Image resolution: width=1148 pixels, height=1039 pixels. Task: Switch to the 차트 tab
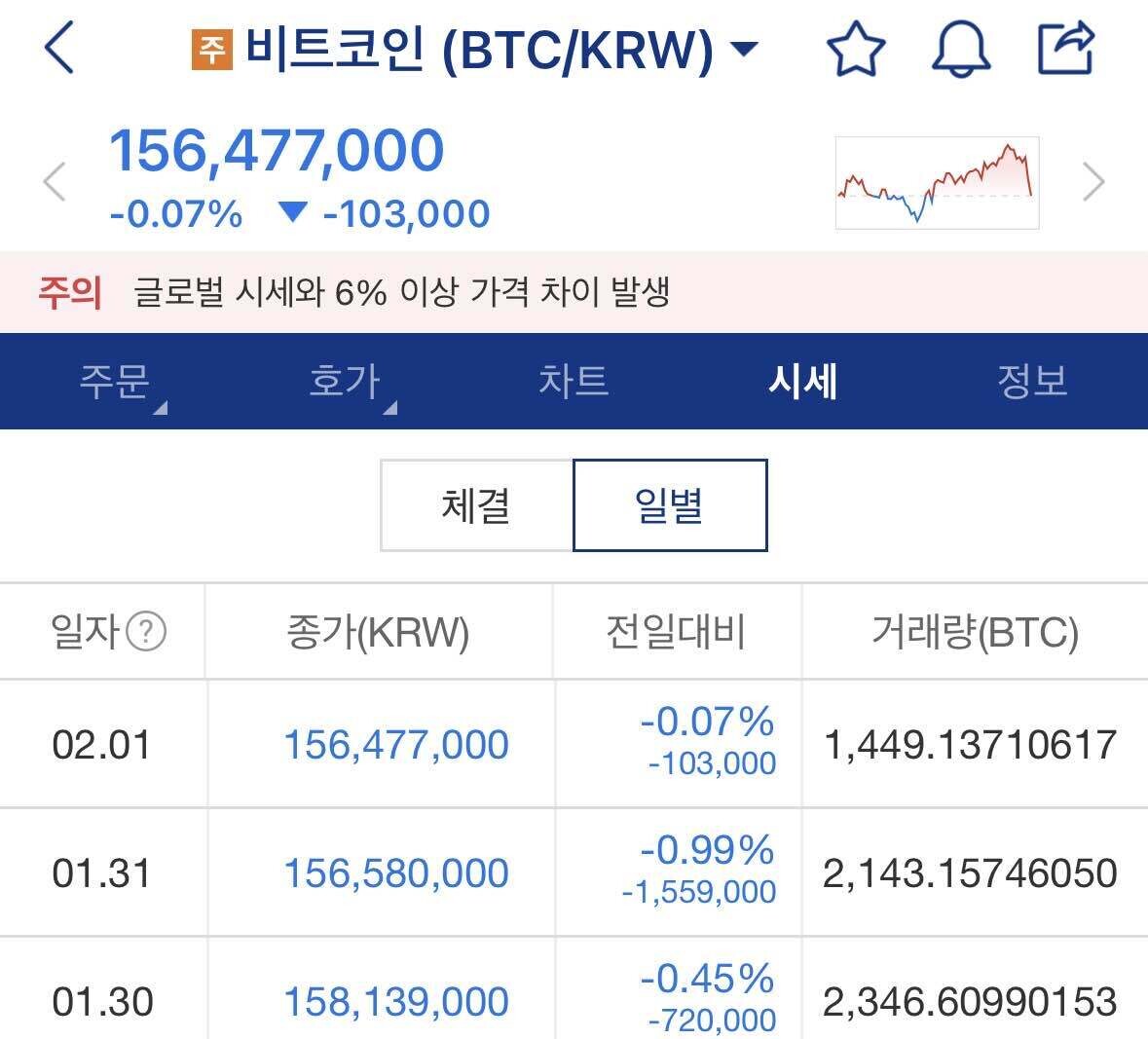[x=574, y=382]
